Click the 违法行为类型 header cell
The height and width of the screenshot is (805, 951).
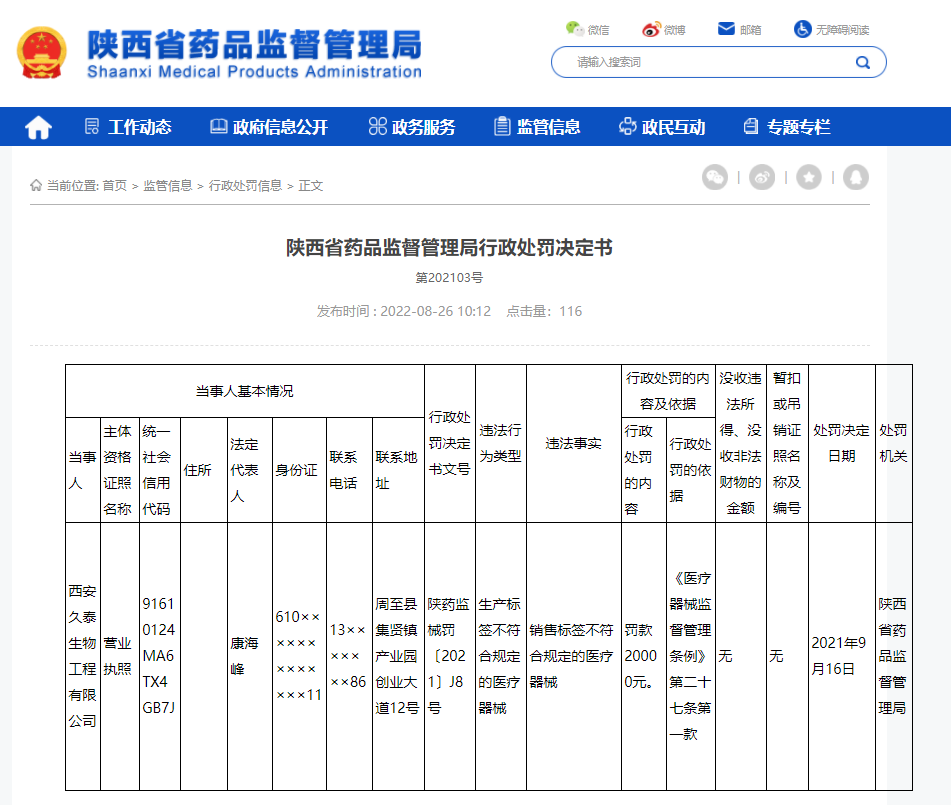pos(500,443)
